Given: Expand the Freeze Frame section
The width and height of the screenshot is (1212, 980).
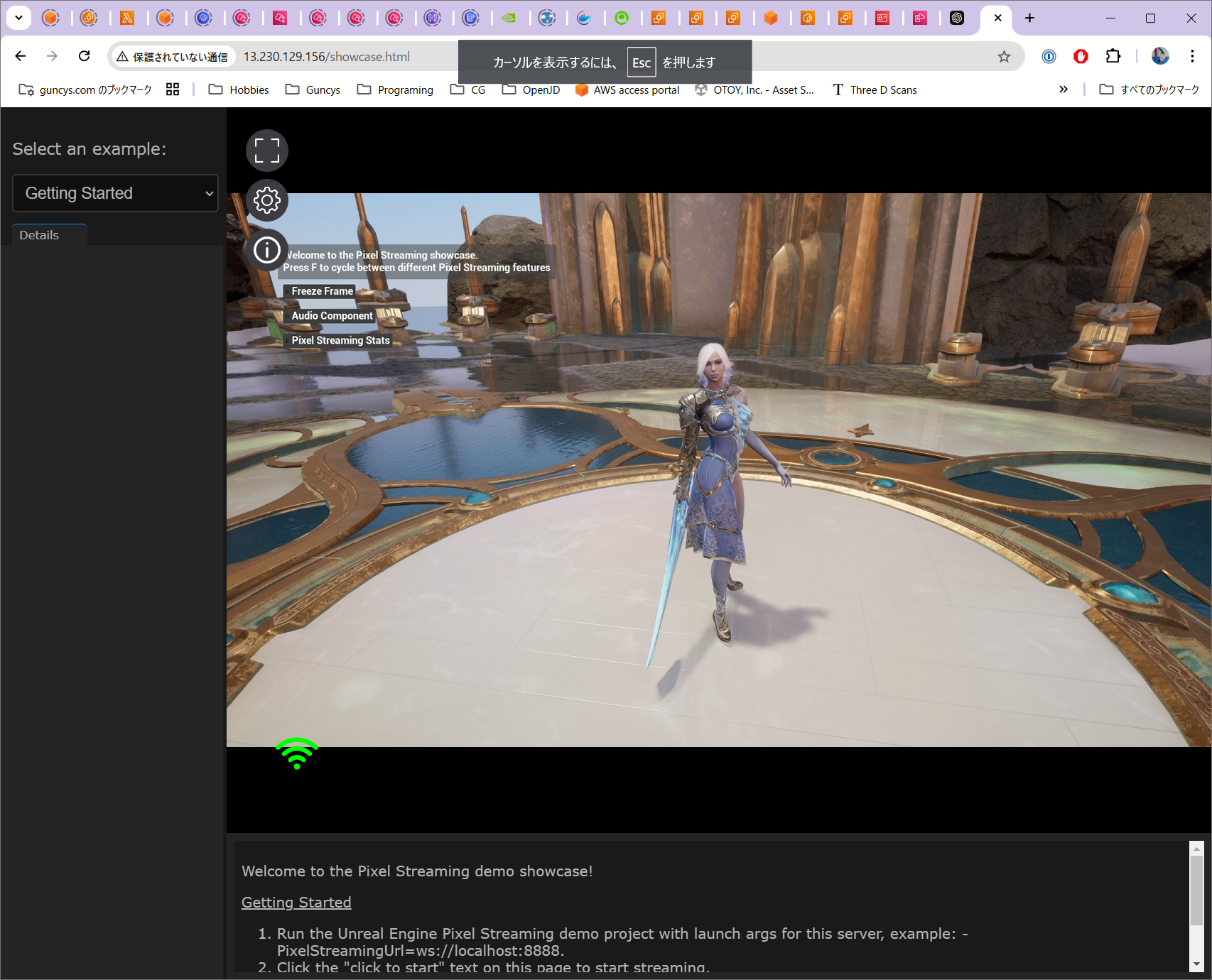Looking at the screenshot, I should point(320,291).
